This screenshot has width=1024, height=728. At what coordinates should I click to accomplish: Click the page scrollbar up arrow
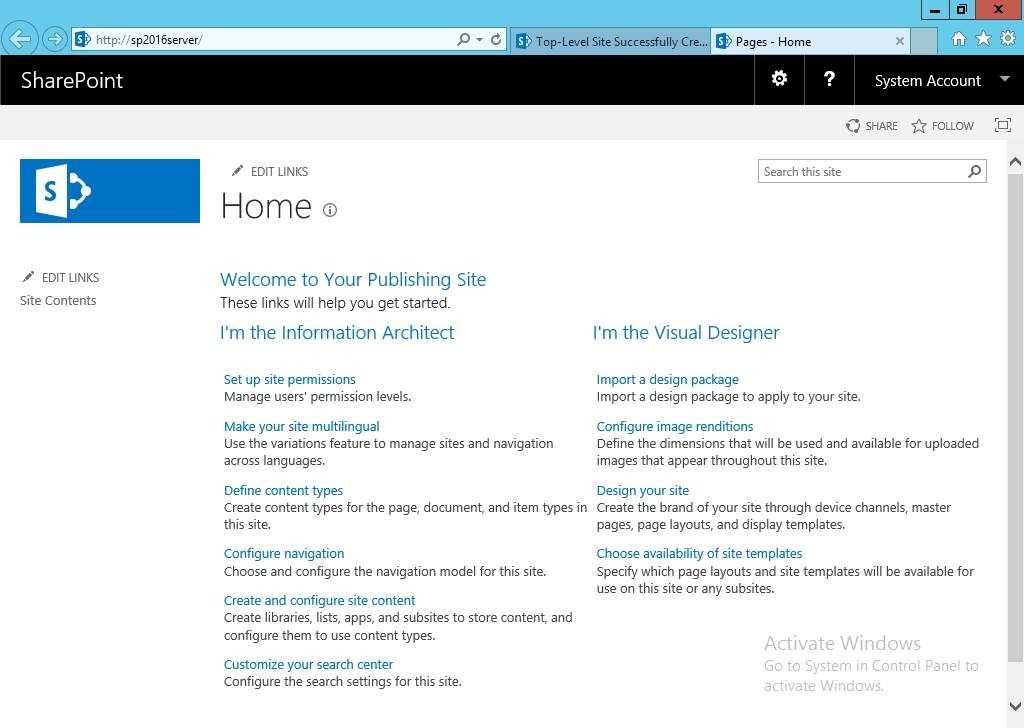(x=1015, y=161)
